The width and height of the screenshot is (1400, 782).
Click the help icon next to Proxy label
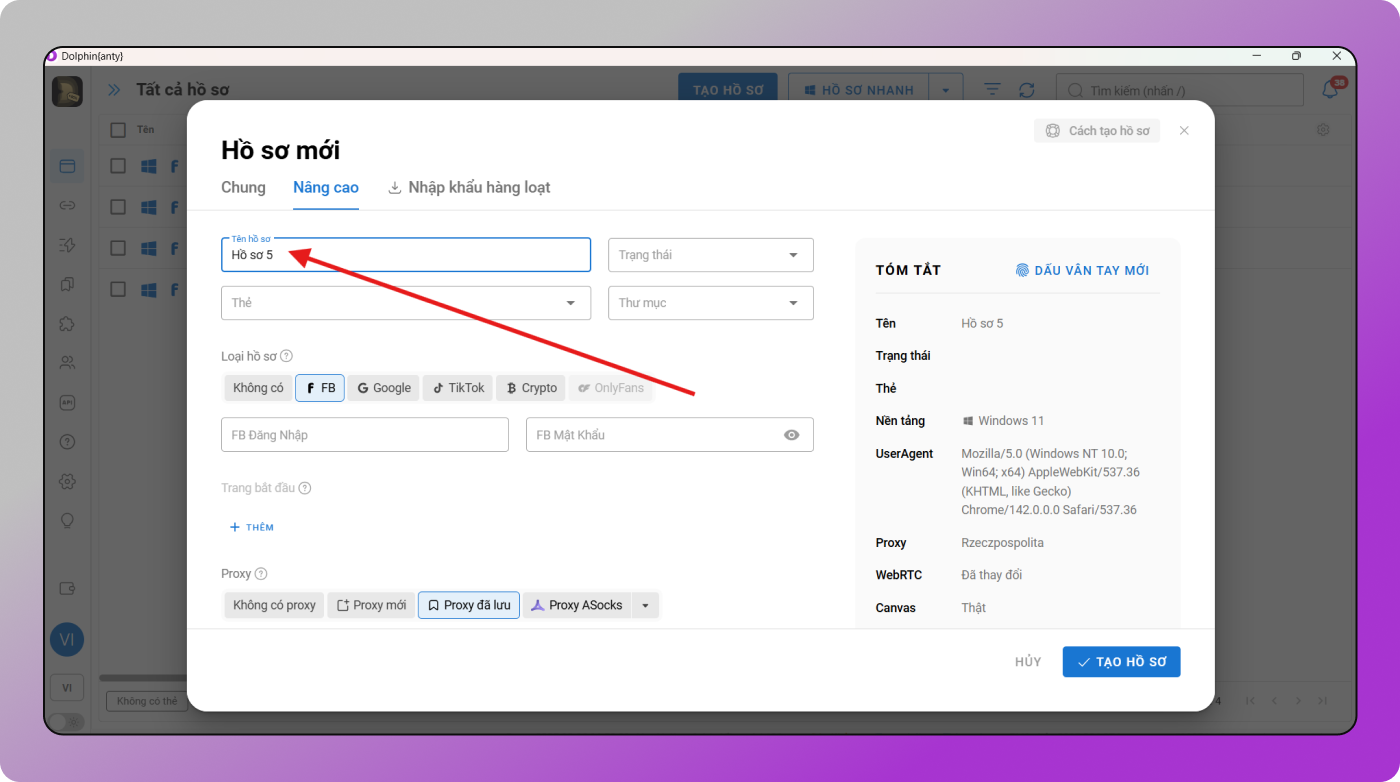pyautogui.click(x=261, y=574)
